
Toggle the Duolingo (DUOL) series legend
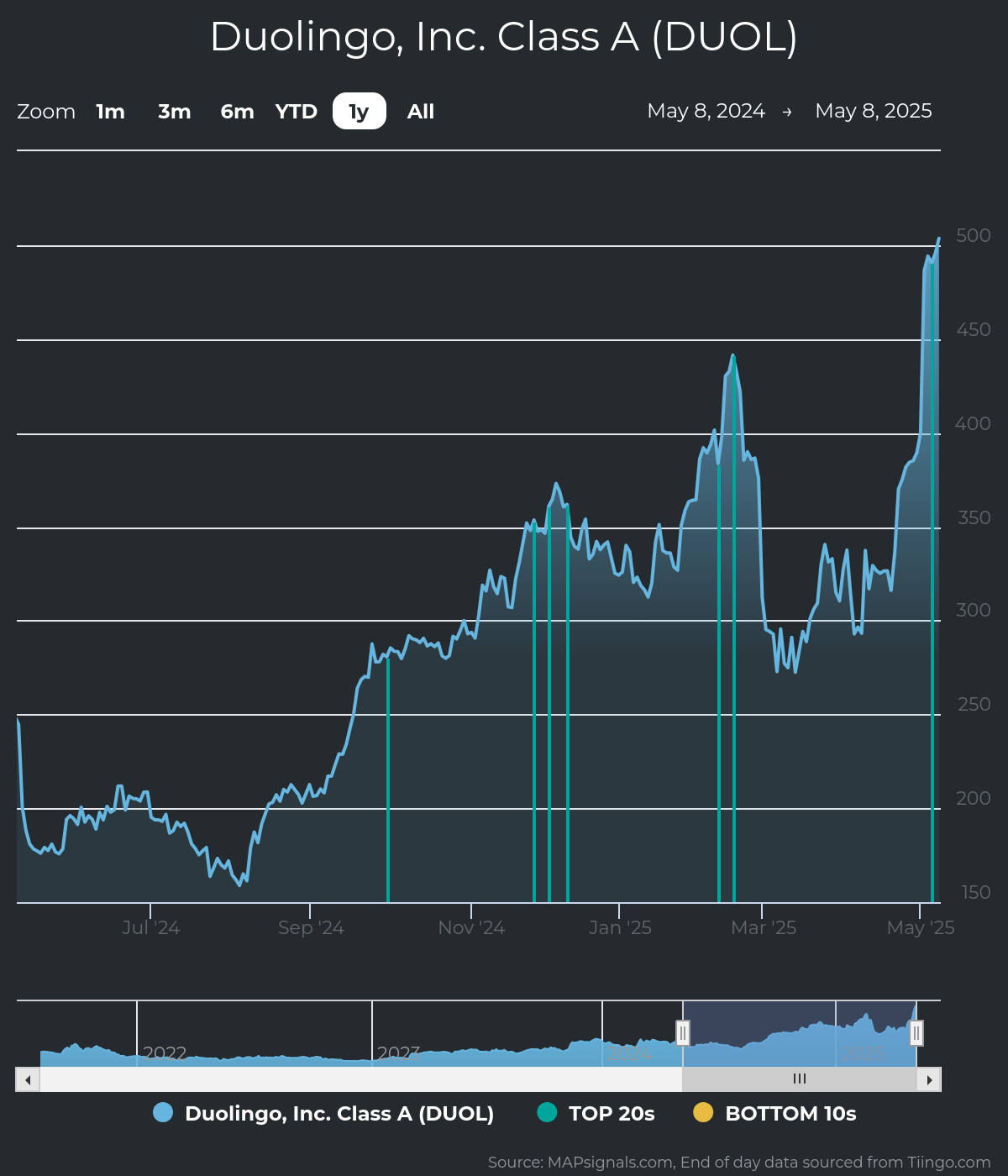(323, 1113)
